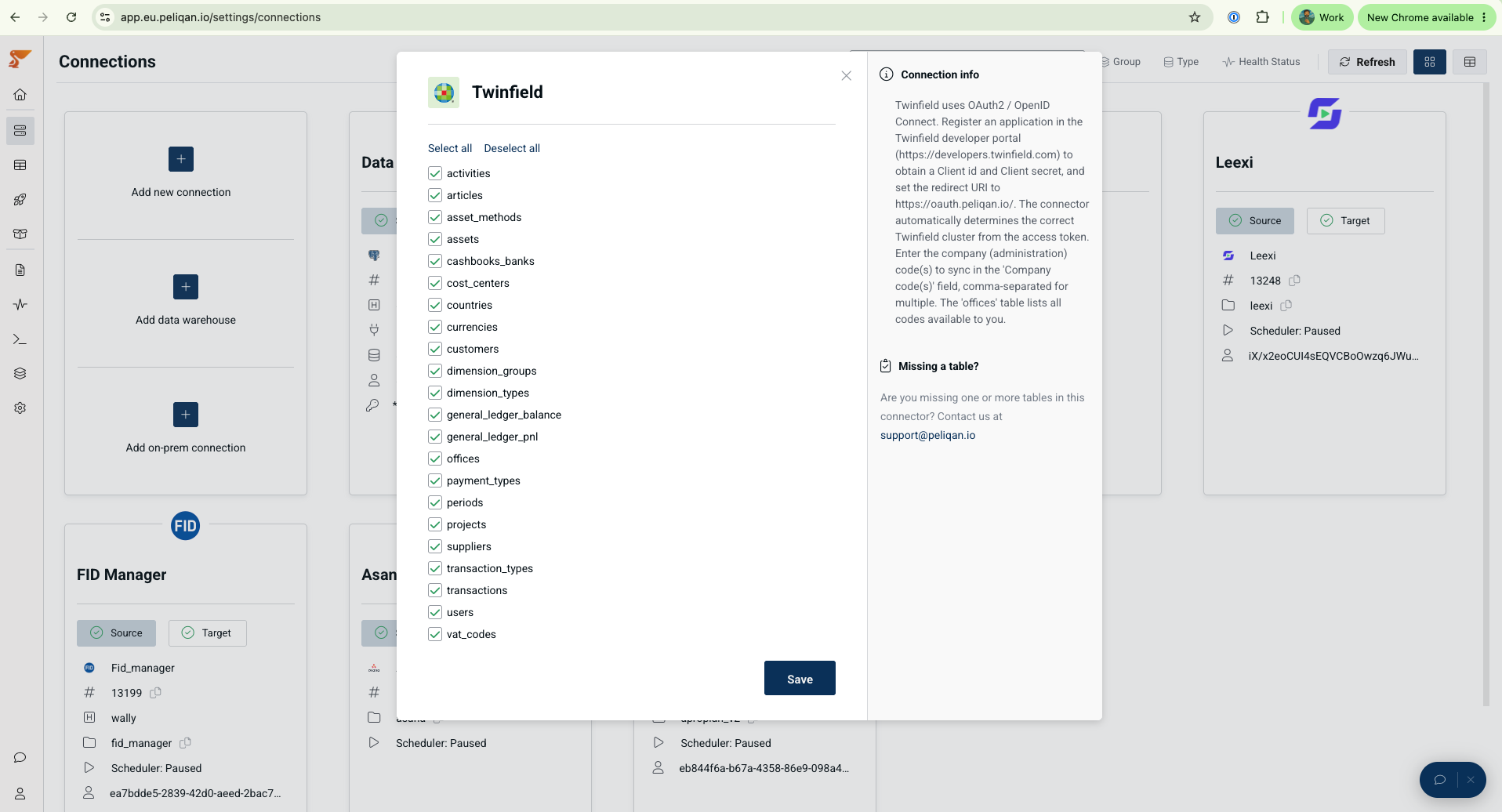This screenshot has height=812, width=1502.
Task: Open the stacked layers icon in sidebar
Action: click(20, 374)
